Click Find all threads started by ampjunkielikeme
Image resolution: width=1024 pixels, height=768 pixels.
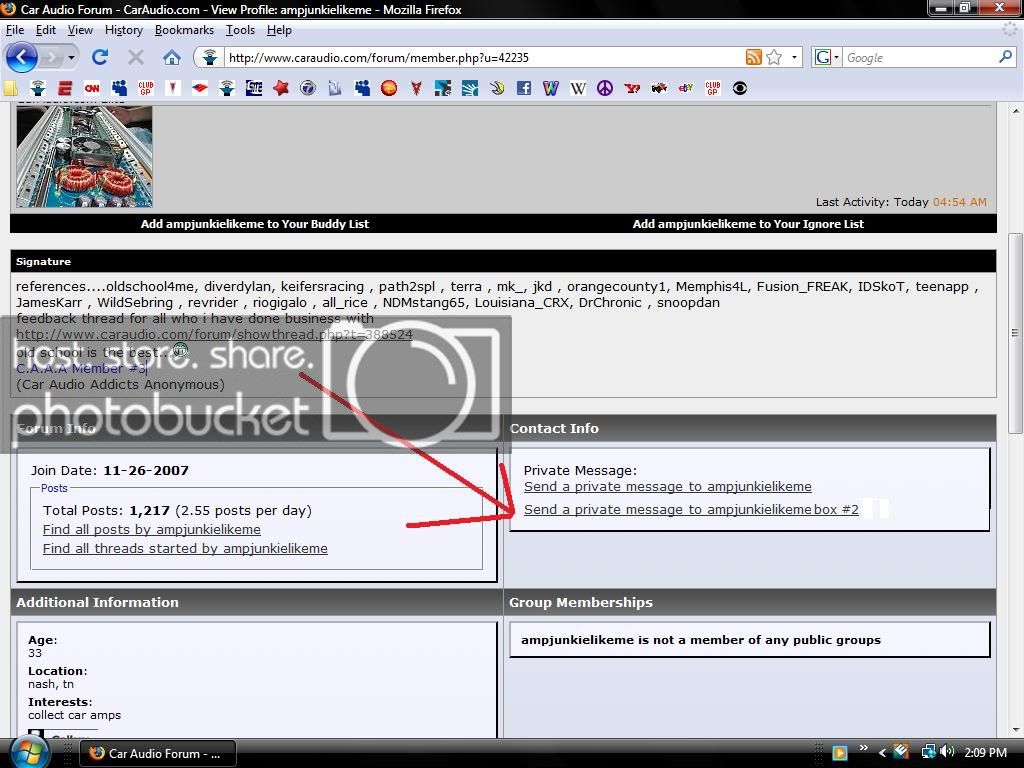point(185,549)
